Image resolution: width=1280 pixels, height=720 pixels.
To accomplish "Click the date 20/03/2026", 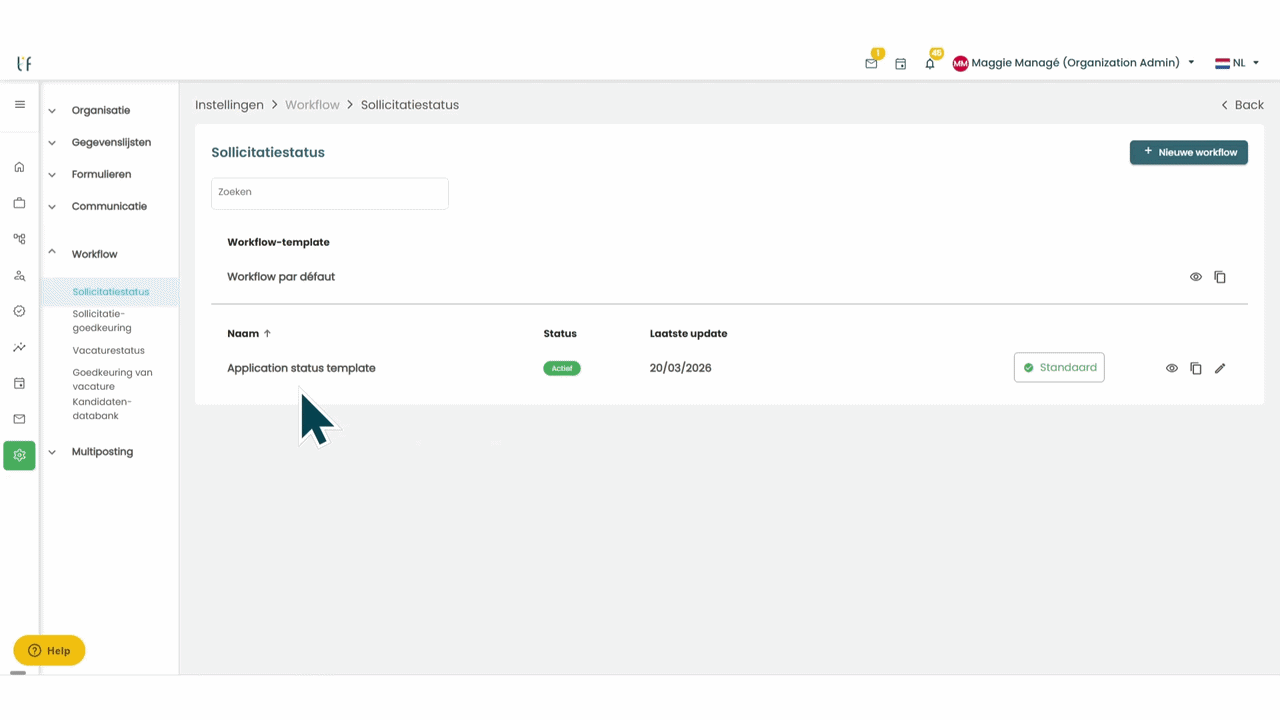I will coord(680,368).
